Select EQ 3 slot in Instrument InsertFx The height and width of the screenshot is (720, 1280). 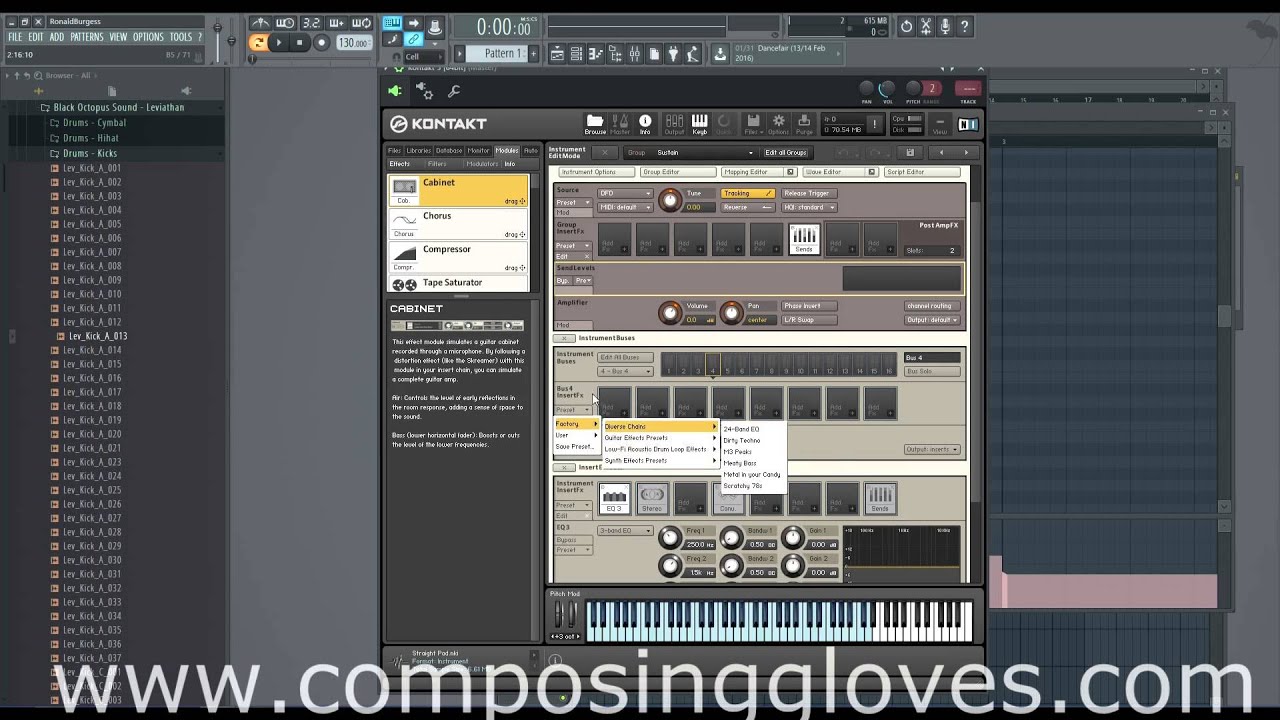point(614,498)
